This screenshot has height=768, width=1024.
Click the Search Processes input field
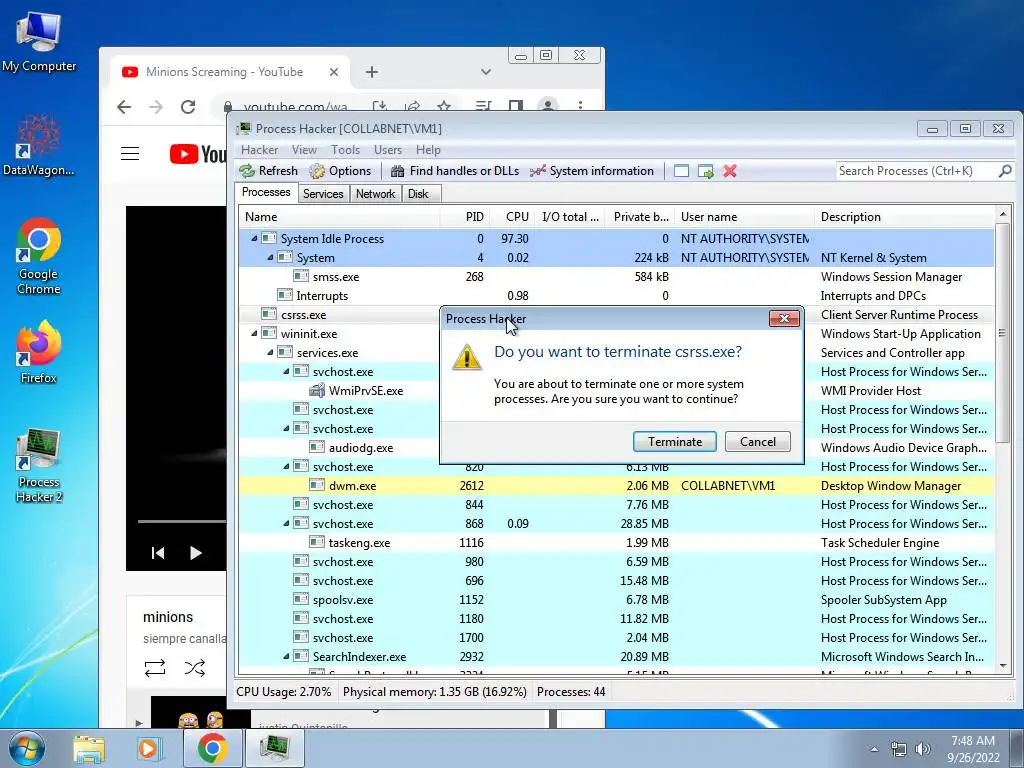(916, 171)
